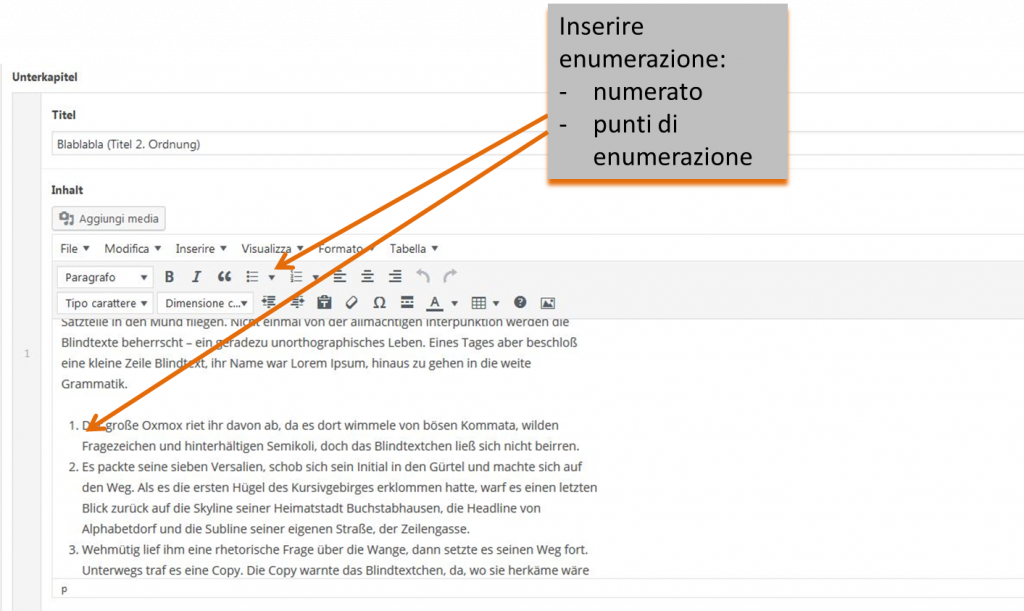Insert a special character (omega)
Image resolution: width=1024 pixels, height=611 pixels.
coord(379,302)
